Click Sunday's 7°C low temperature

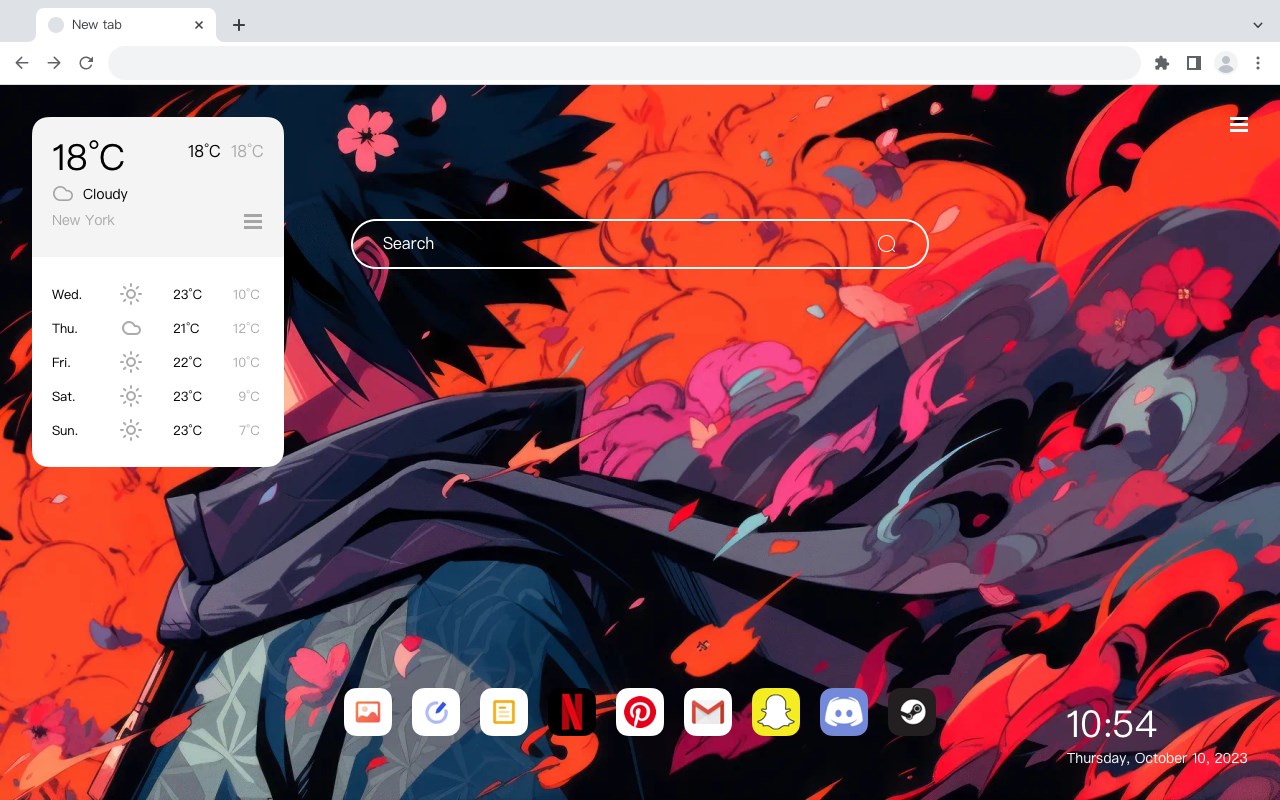(x=249, y=430)
